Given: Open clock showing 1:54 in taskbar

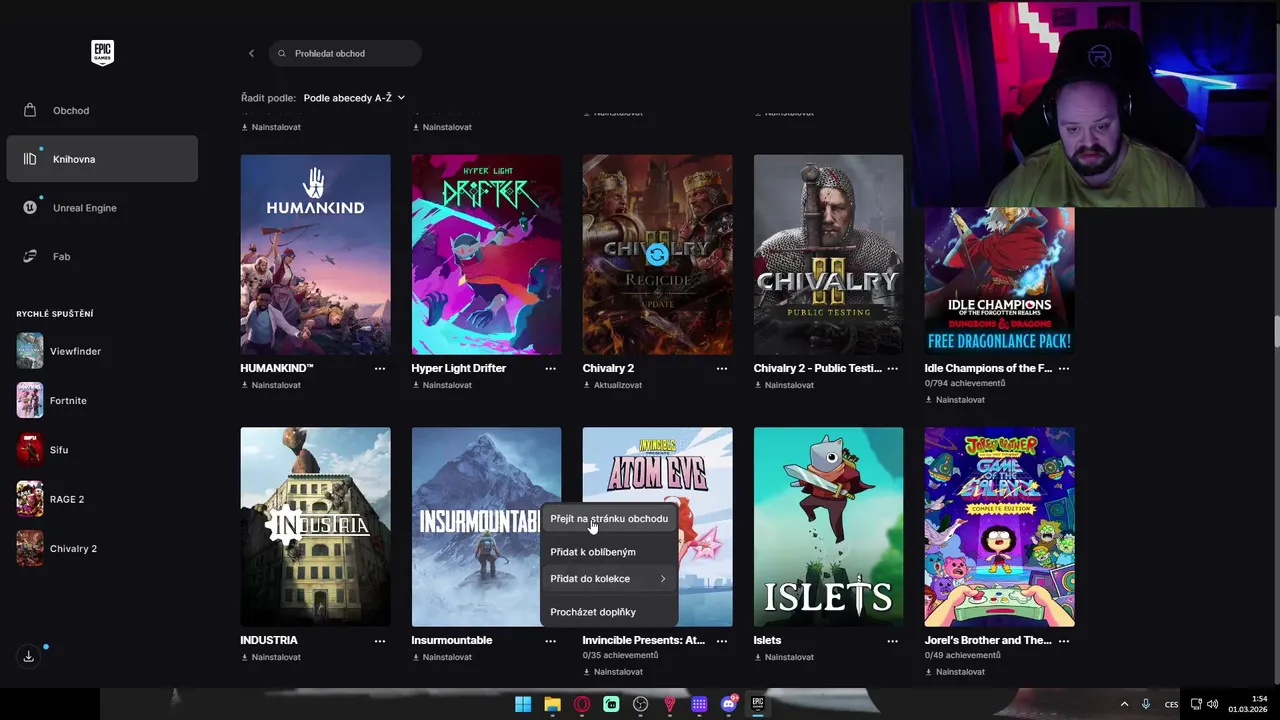Looking at the screenshot, I should [x=1248, y=704].
